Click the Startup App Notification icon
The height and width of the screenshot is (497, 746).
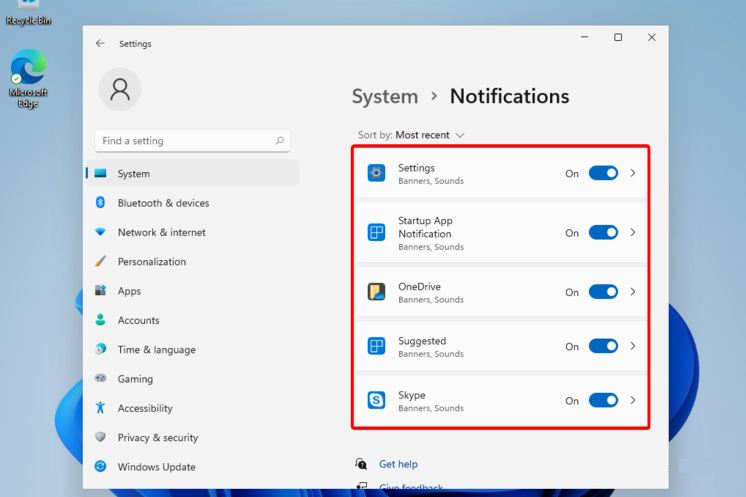point(376,233)
